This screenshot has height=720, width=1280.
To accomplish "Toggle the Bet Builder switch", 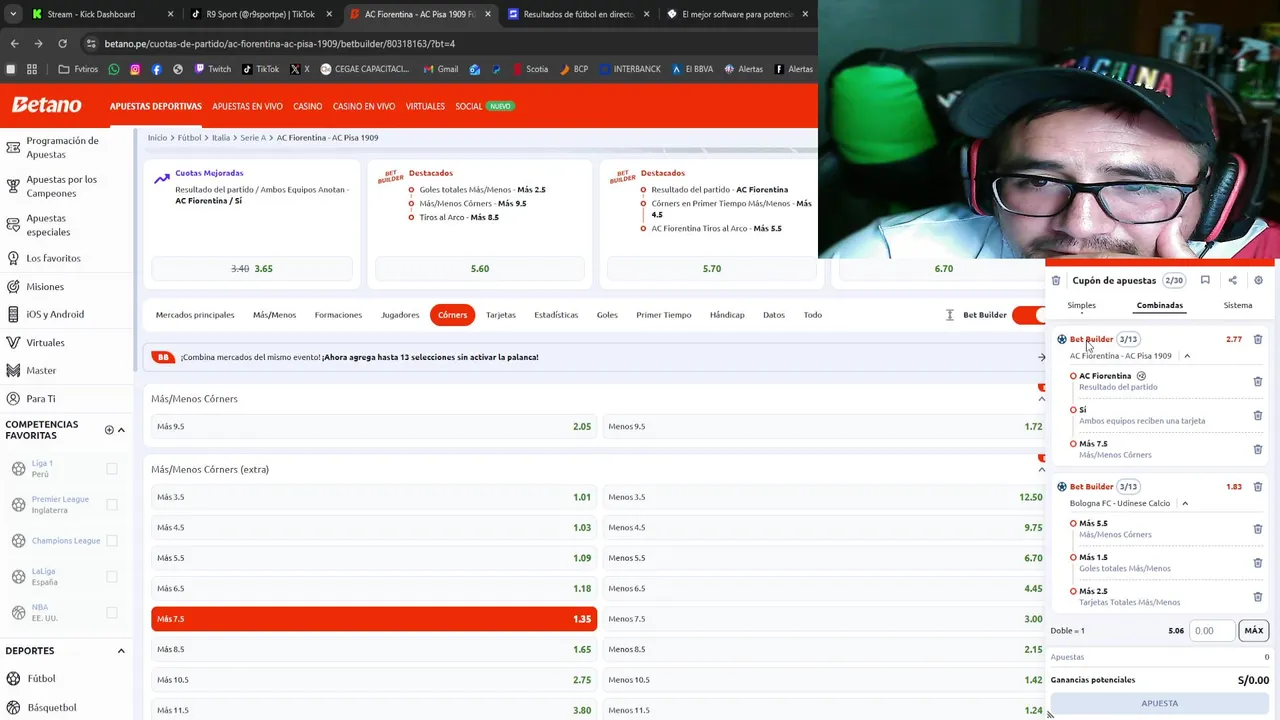I will coord(1028,315).
